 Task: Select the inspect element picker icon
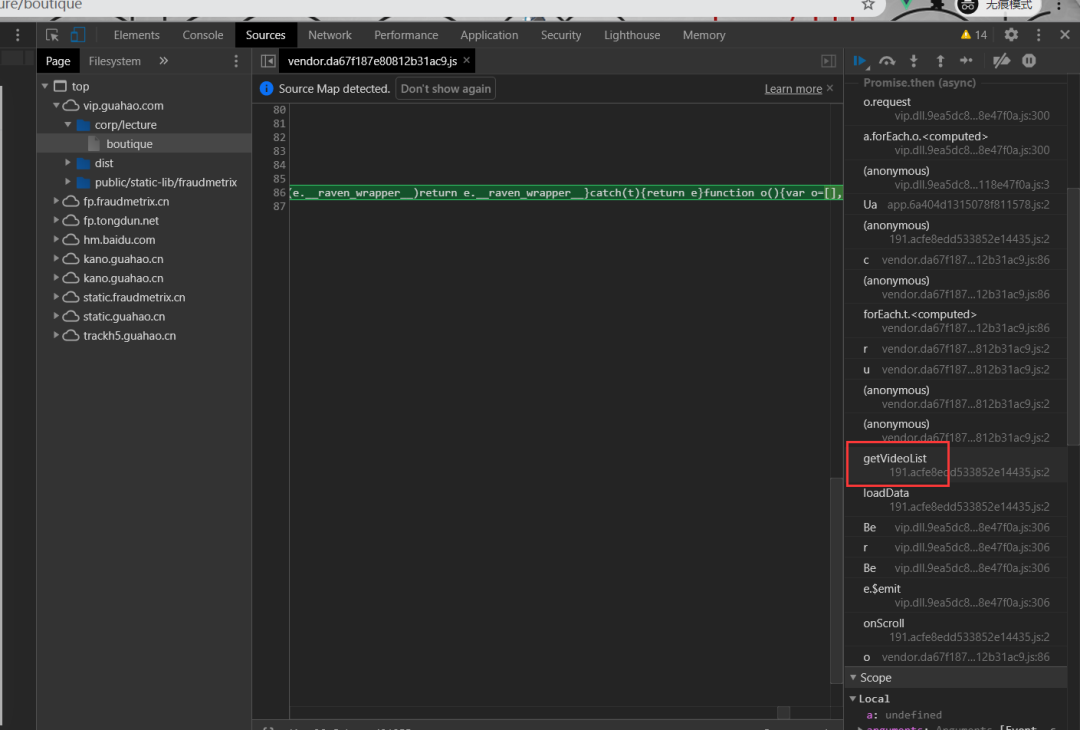tap(53, 35)
